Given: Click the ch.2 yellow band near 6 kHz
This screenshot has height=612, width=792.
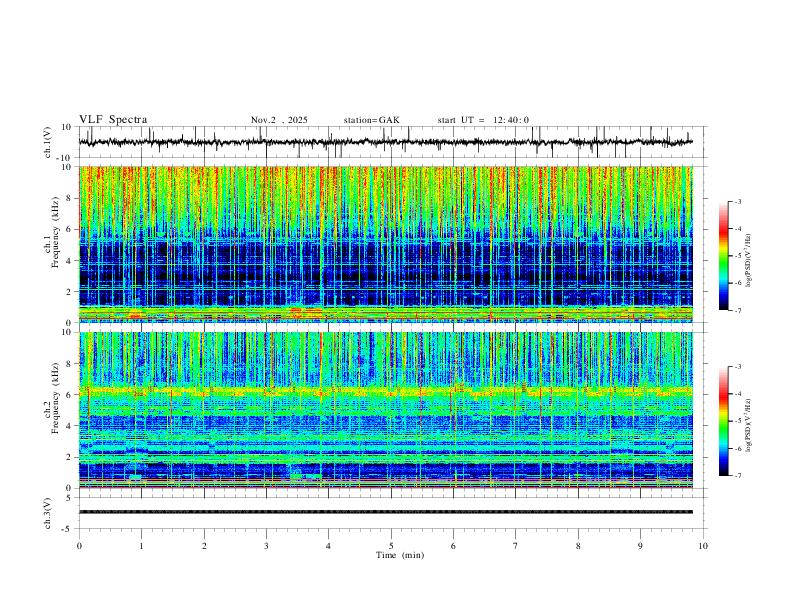Looking at the screenshot, I should coord(386,391).
